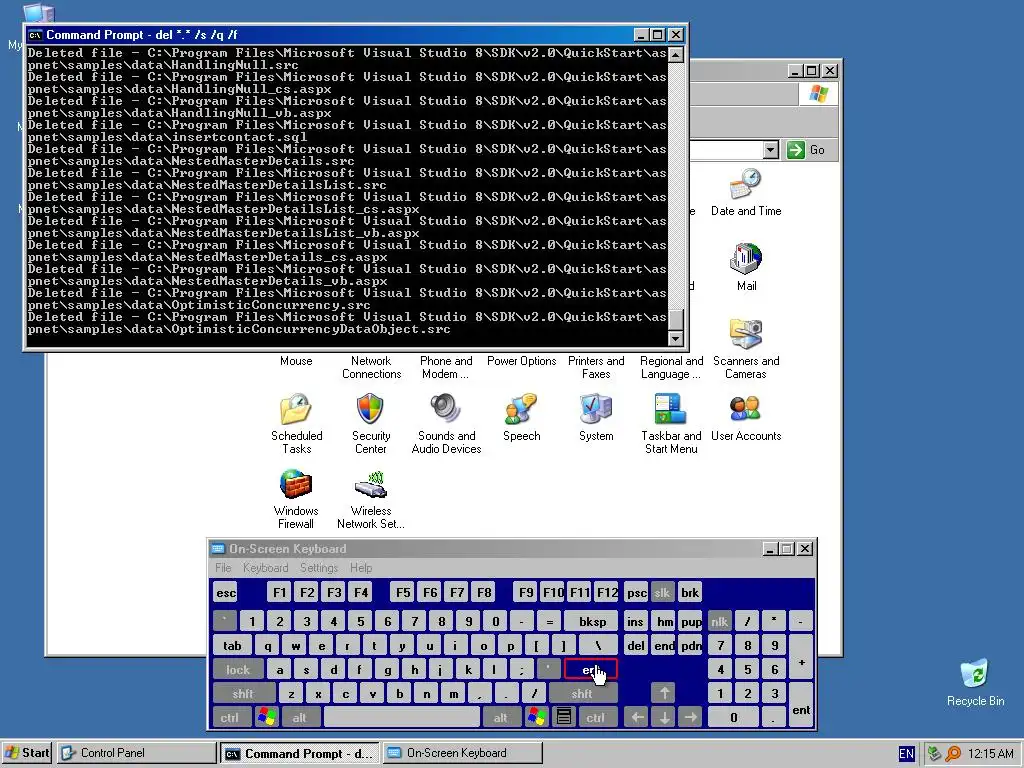Open Sounds and Audio Devices icon
The height and width of the screenshot is (768, 1024).
pyautogui.click(x=446, y=409)
